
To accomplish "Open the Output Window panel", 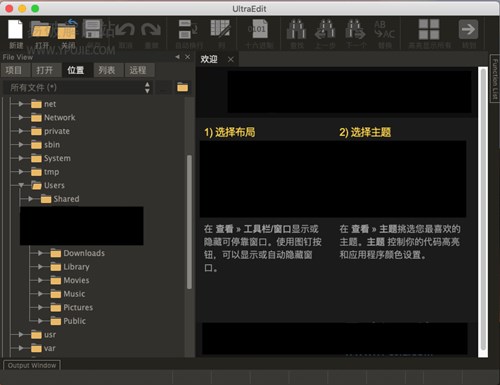I will (32, 365).
